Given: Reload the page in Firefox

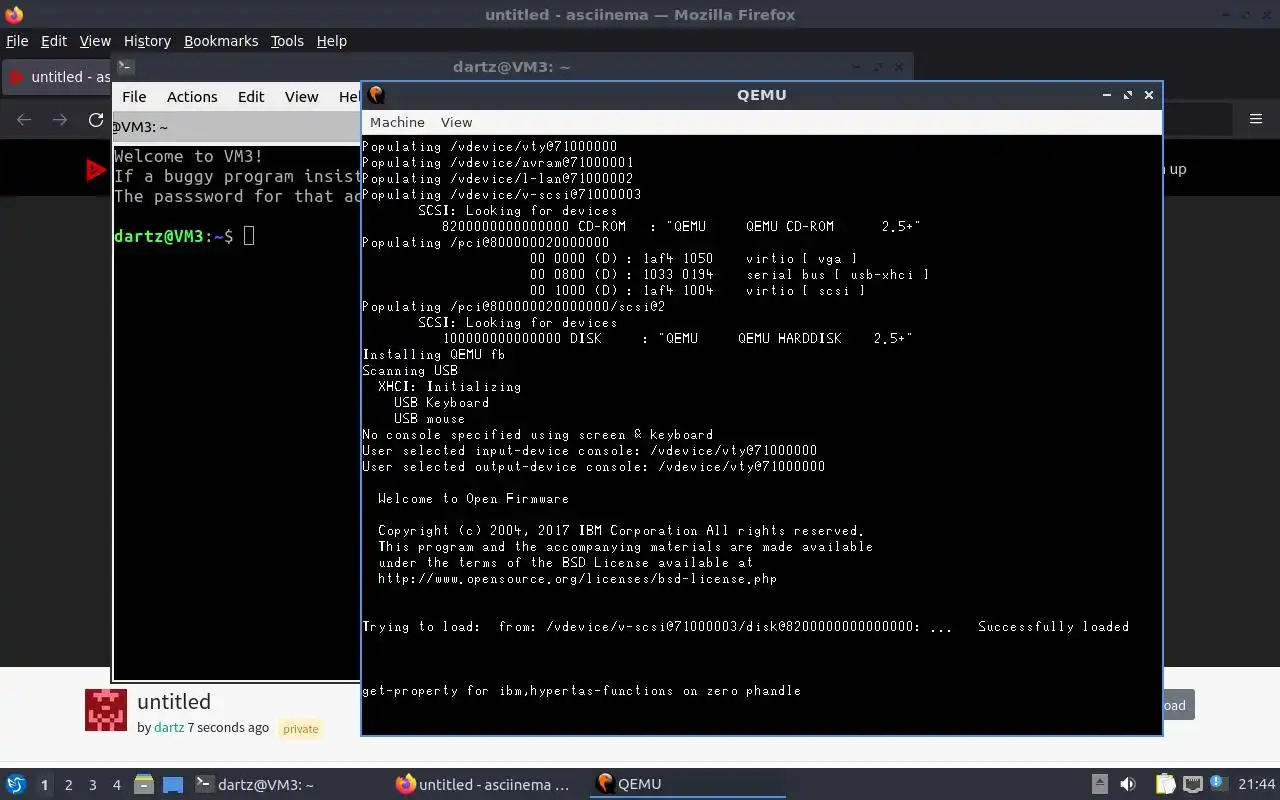Looking at the screenshot, I should click(96, 120).
